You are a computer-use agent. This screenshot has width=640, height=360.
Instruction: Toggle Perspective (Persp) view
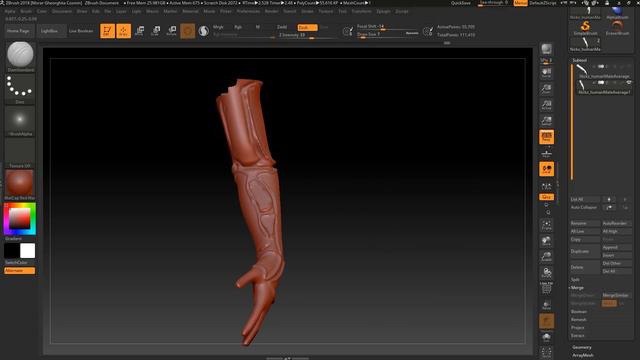pyautogui.click(x=546, y=137)
